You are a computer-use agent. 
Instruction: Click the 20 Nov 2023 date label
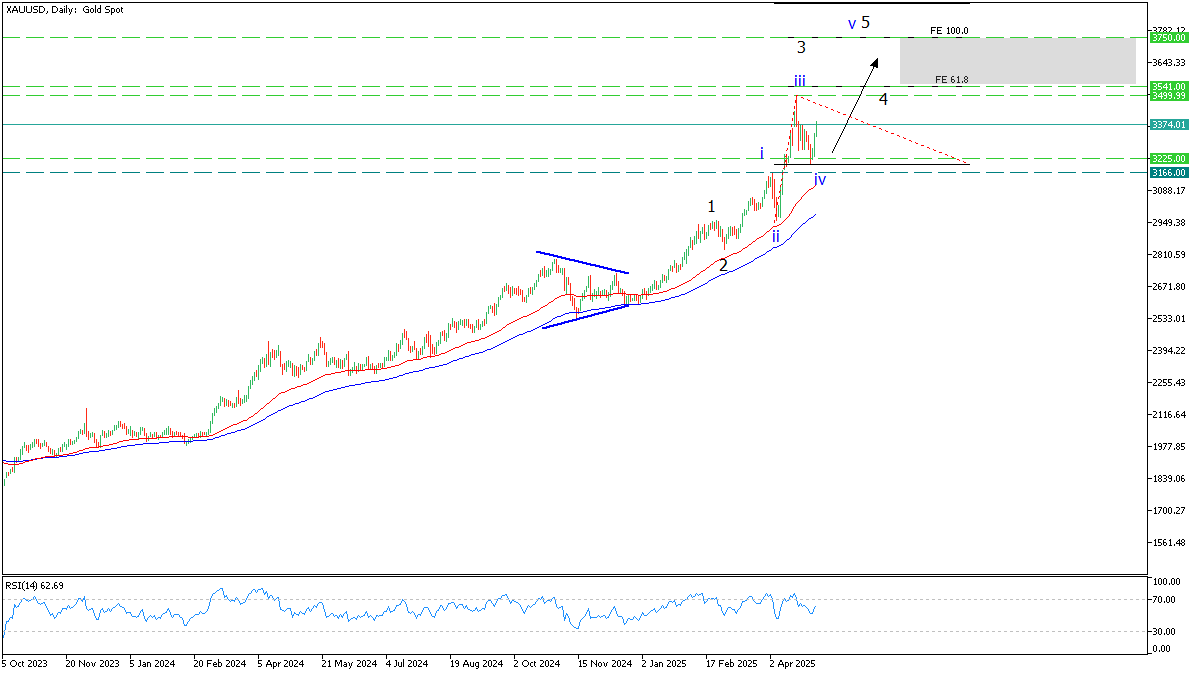[x=91, y=663]
